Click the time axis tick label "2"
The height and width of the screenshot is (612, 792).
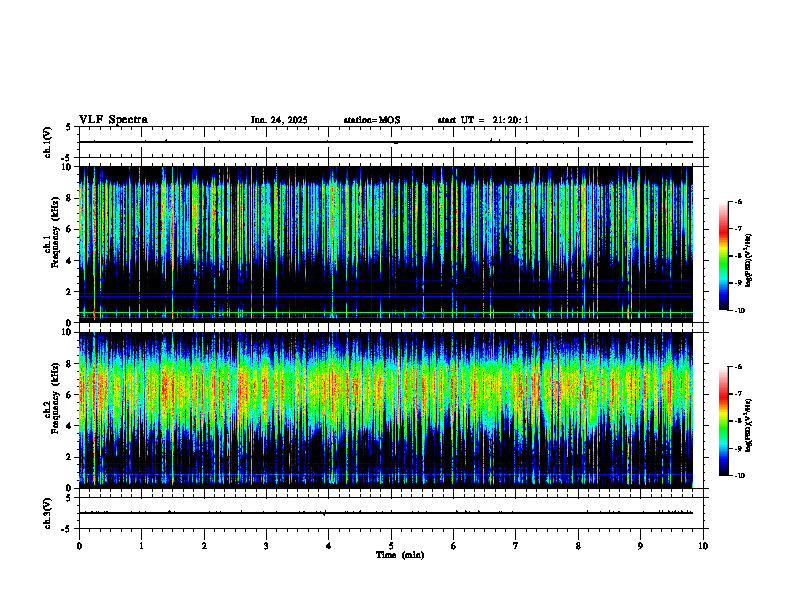pos(204,546)
